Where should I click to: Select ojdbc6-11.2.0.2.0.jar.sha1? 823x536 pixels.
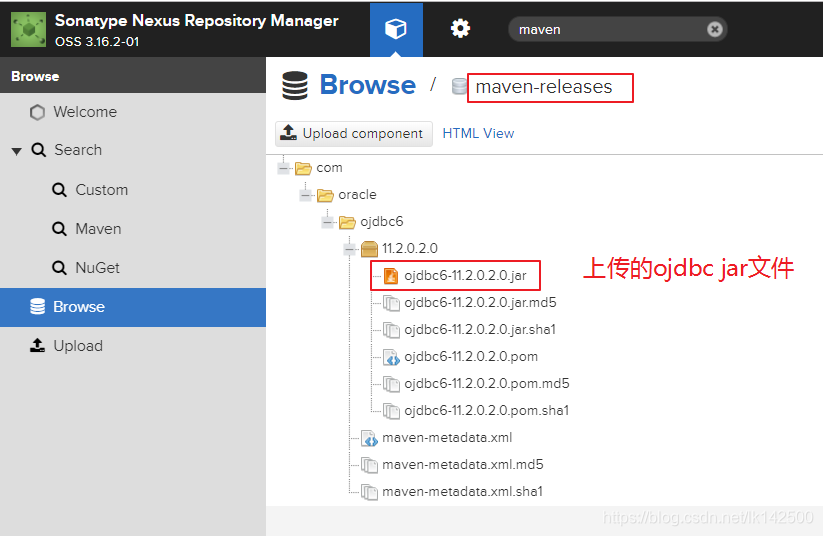[x=480, y=330]
